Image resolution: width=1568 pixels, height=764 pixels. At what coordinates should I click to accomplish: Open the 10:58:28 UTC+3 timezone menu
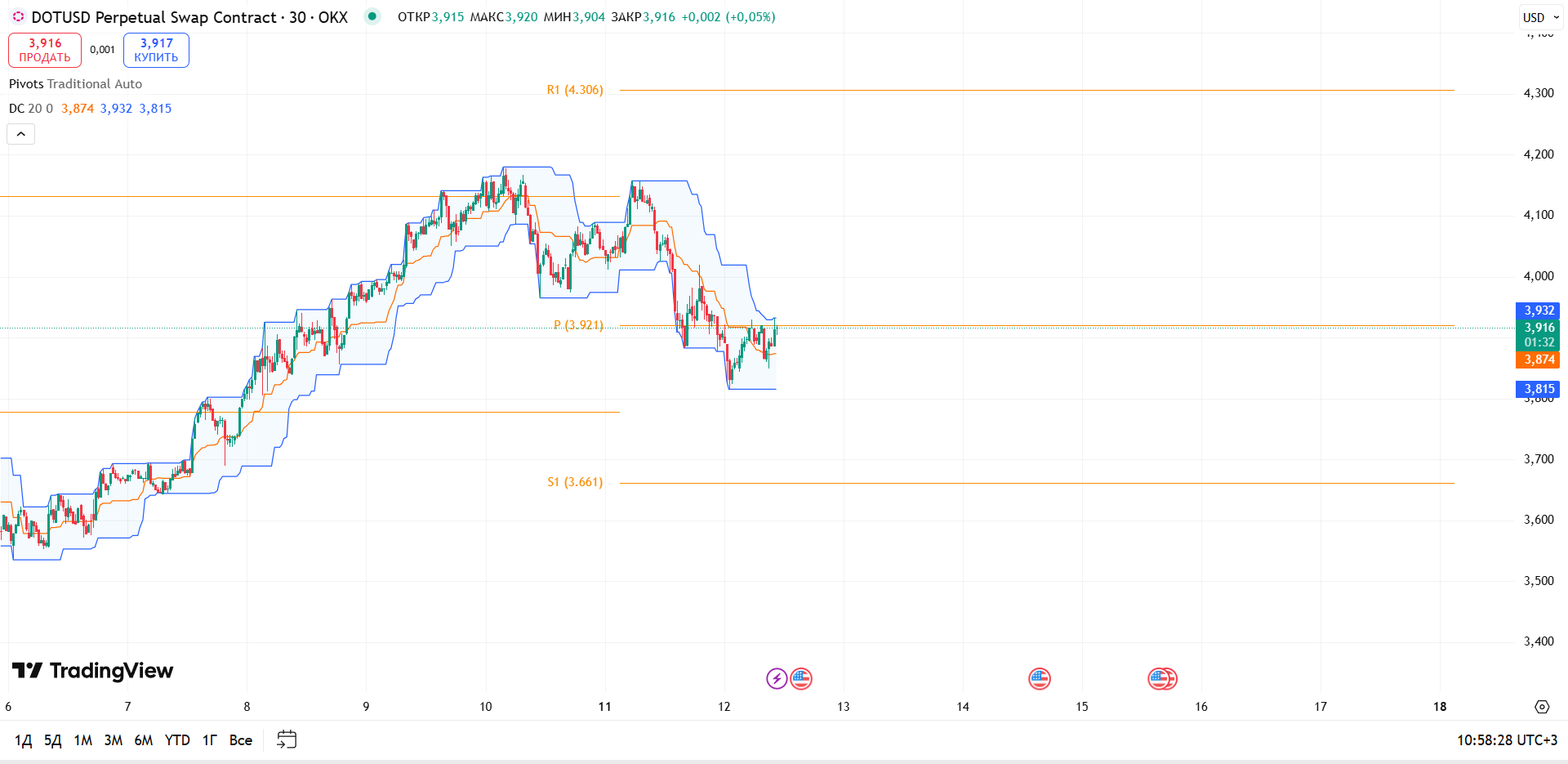[1508, 740]
